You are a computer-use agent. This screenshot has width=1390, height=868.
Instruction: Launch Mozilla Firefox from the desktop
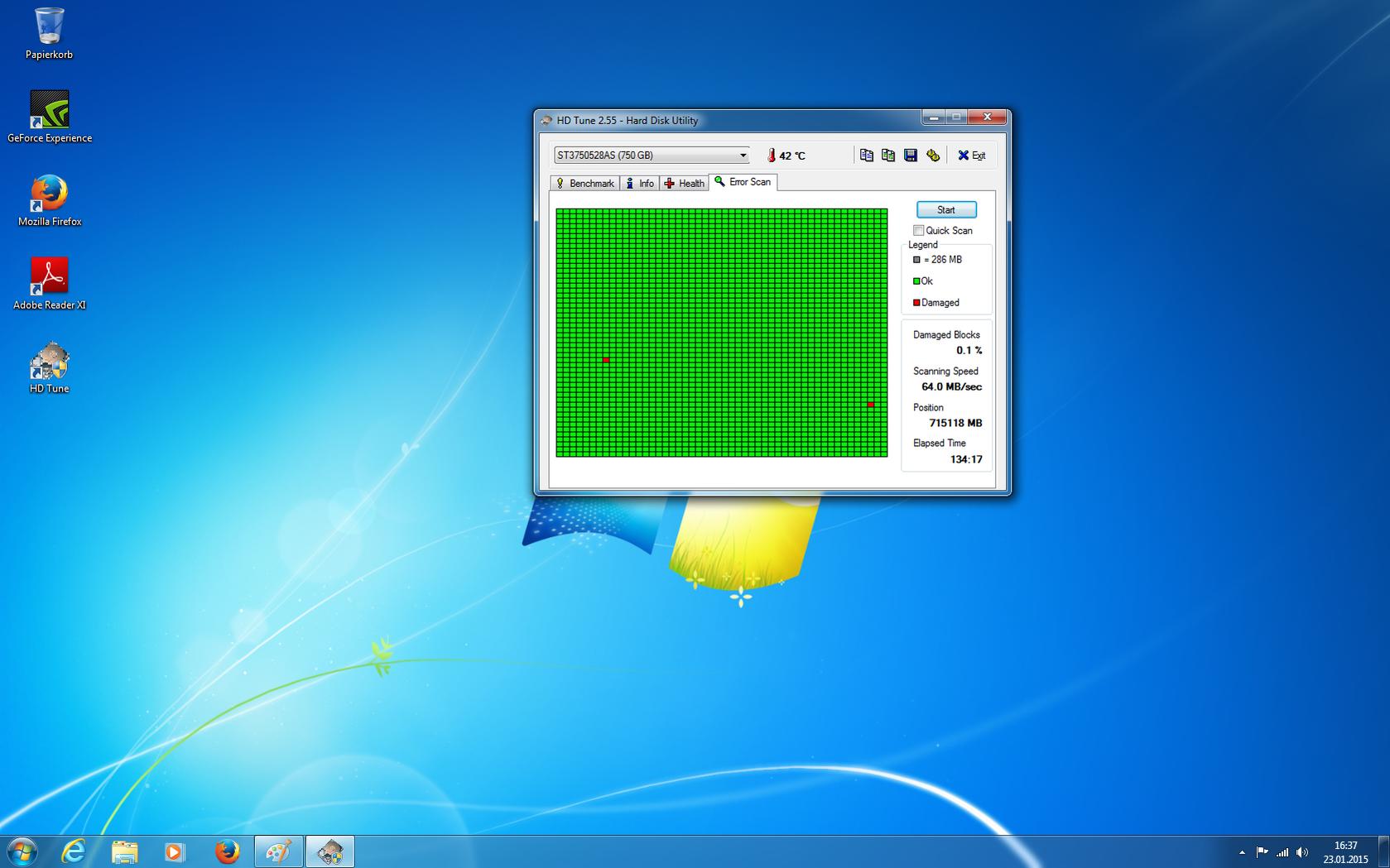[x=50, y=200]
